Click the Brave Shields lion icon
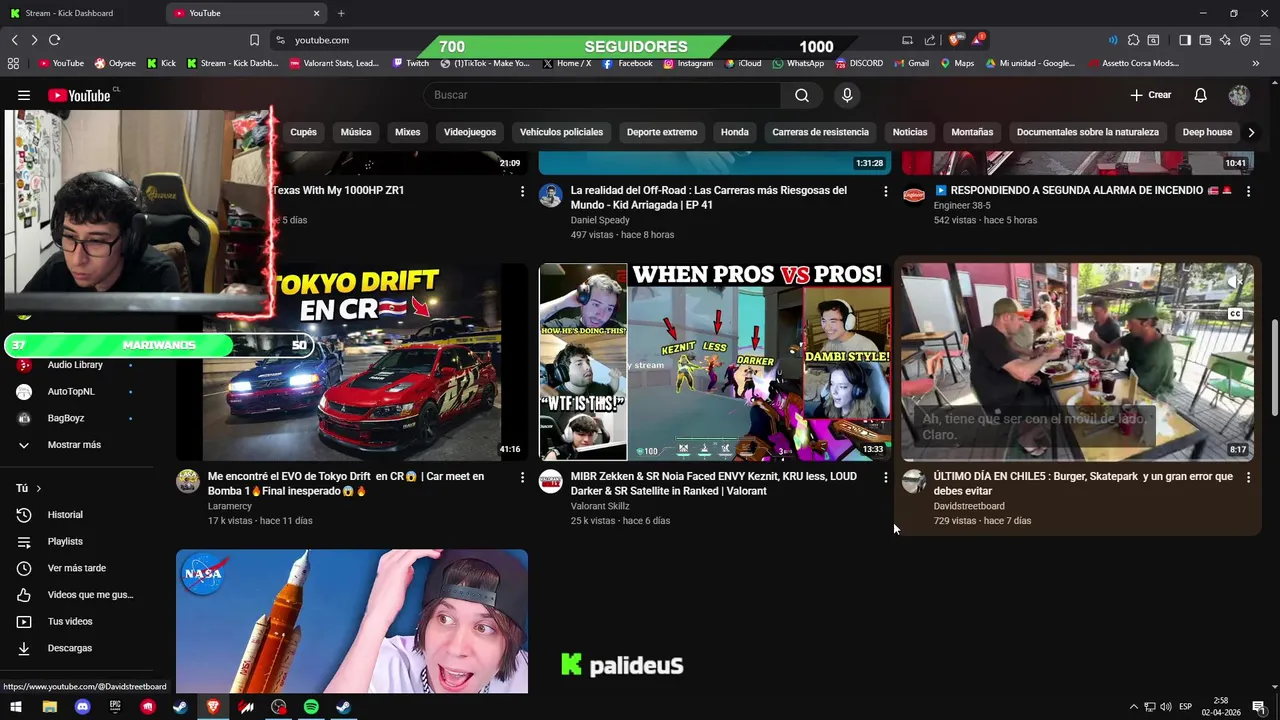This screenshot has height=720, width=1280. 955,40
